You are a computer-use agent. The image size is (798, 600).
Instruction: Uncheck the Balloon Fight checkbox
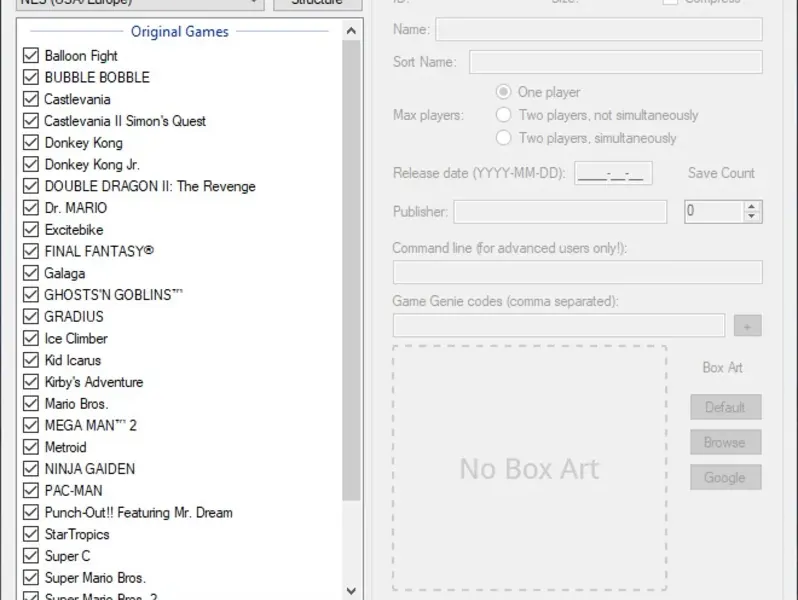coord(31,55)
